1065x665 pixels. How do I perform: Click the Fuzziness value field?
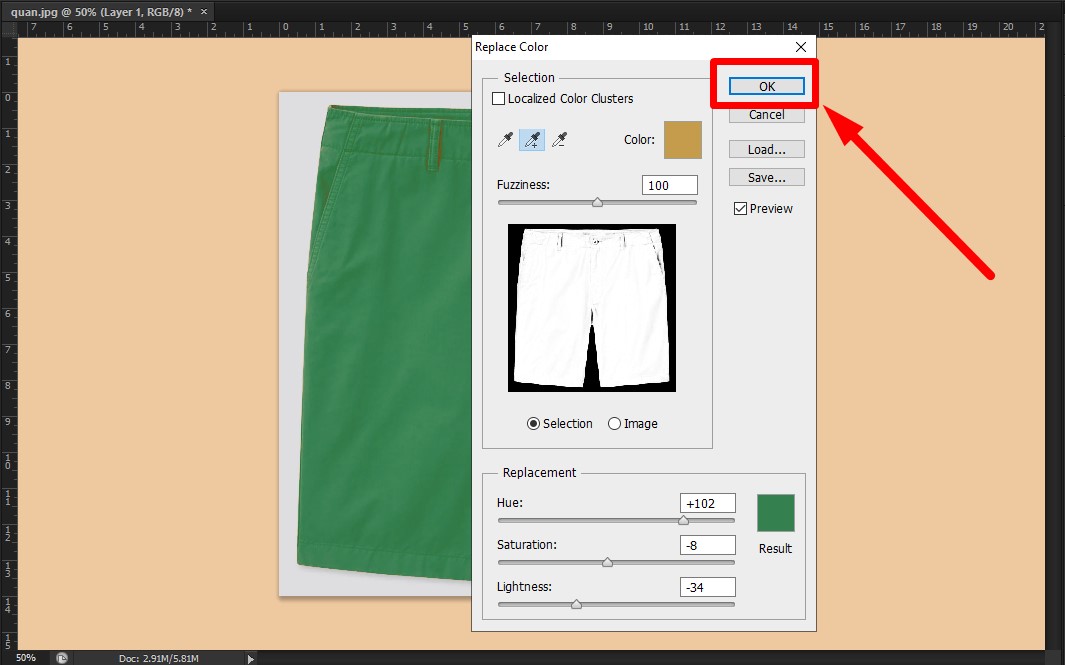669,184
